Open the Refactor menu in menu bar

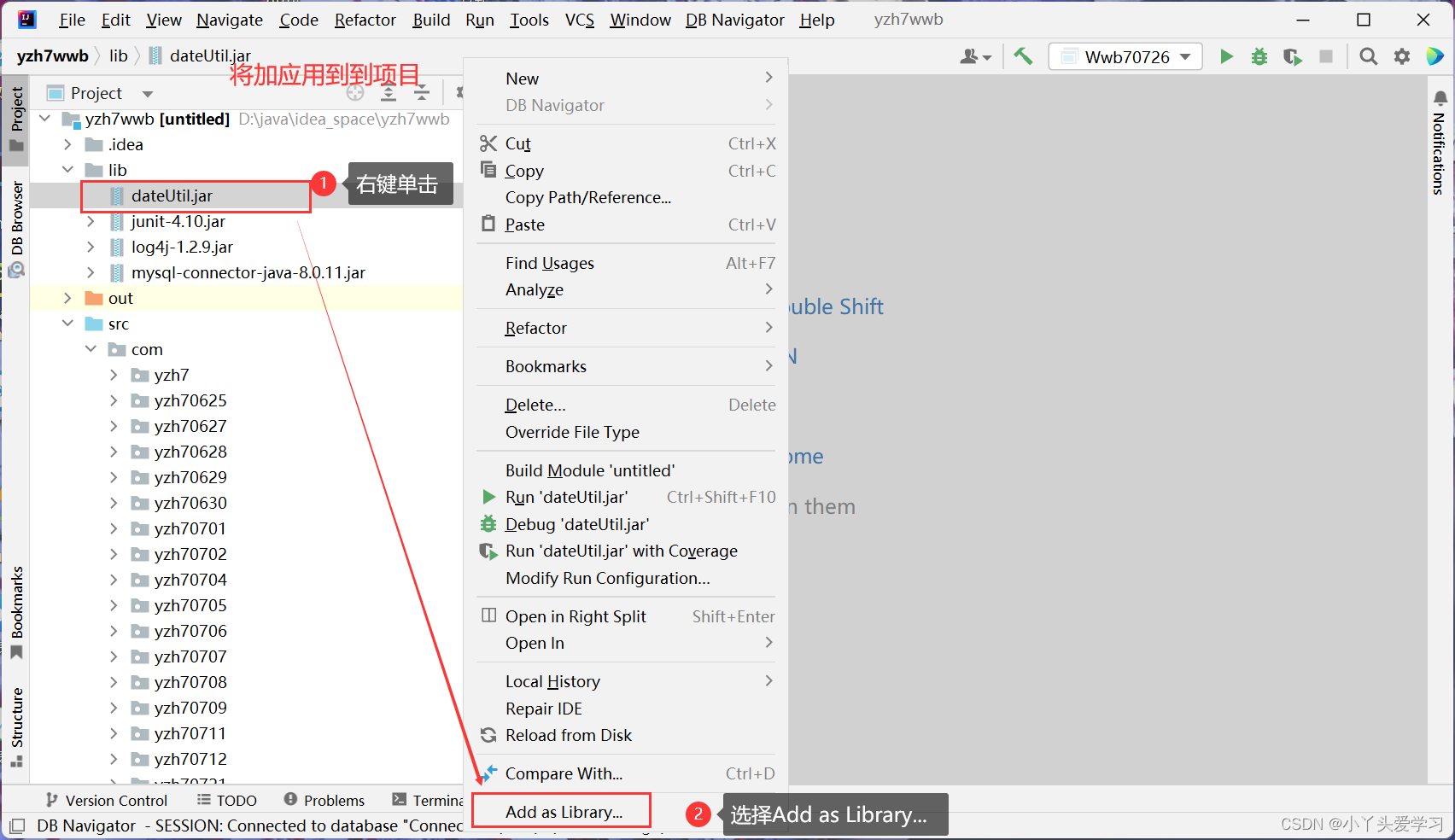[x=365, y=20]
